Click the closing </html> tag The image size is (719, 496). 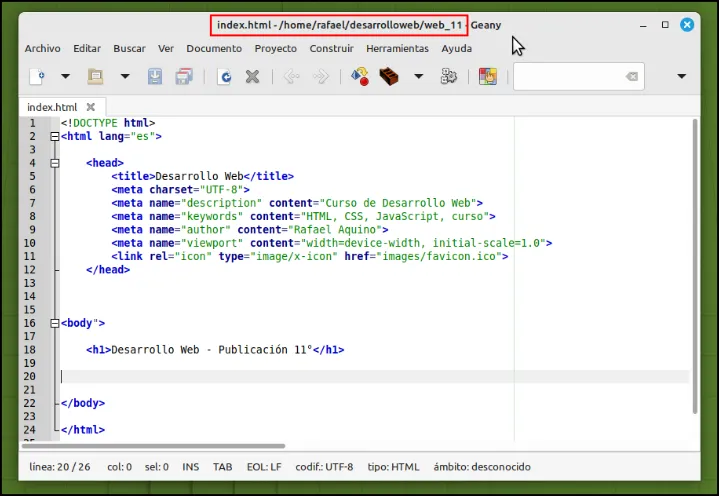pyautogui.click(x=83, y=430)
